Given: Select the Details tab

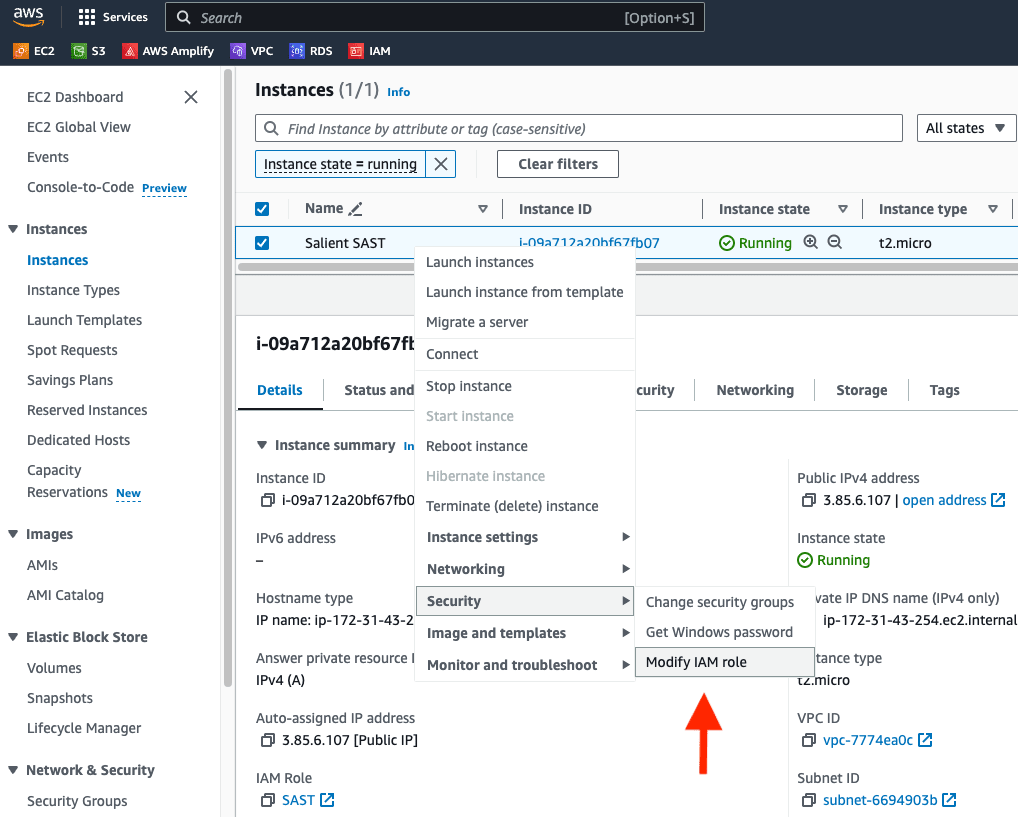Looking at the screenshot, I should 280,390.
